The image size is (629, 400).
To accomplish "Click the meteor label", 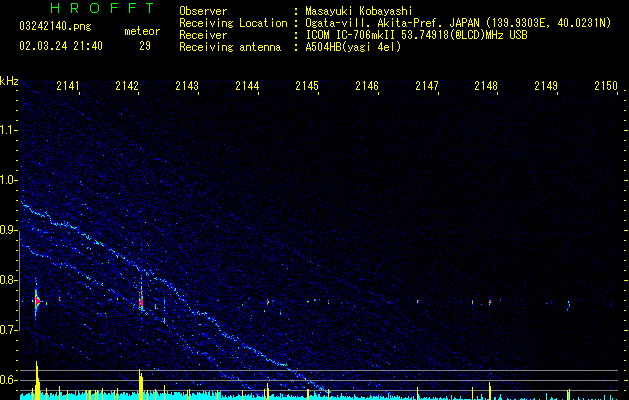I will [x=142, y=31].
